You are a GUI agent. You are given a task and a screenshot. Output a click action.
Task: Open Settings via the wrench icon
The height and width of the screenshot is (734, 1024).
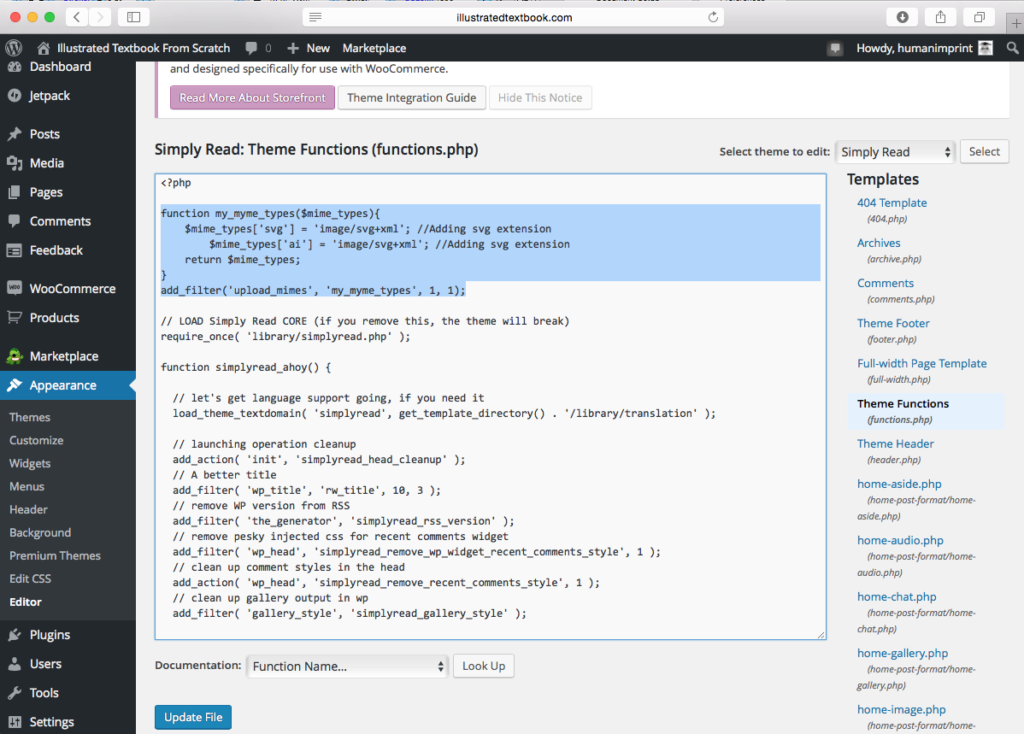[x=15, y=722]
